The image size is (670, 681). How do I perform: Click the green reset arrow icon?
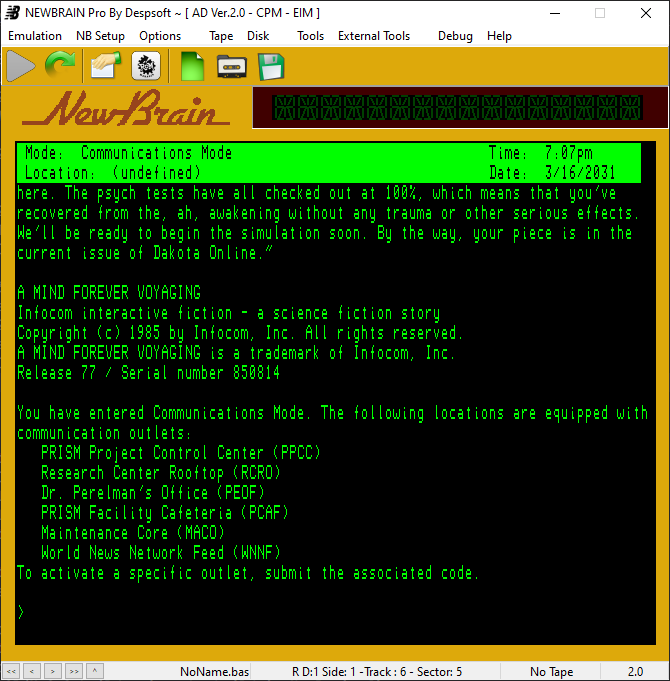(60, 65)
